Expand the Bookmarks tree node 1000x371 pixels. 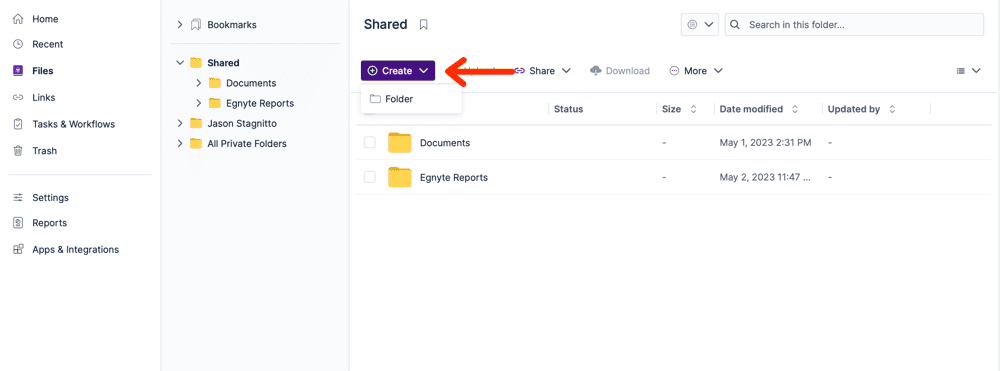coord(180,25)
